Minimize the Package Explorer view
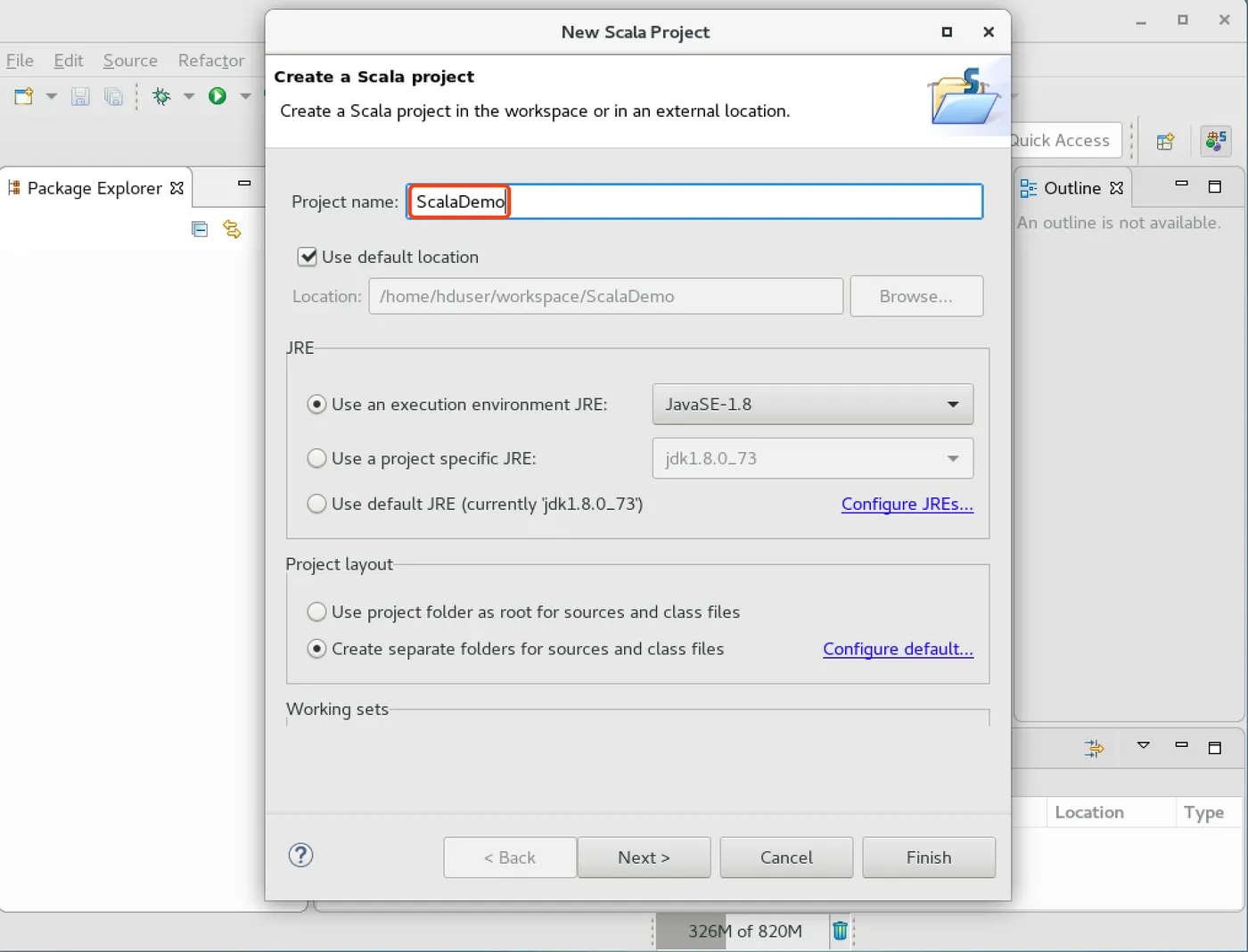1248x952 pixels. 244,183
